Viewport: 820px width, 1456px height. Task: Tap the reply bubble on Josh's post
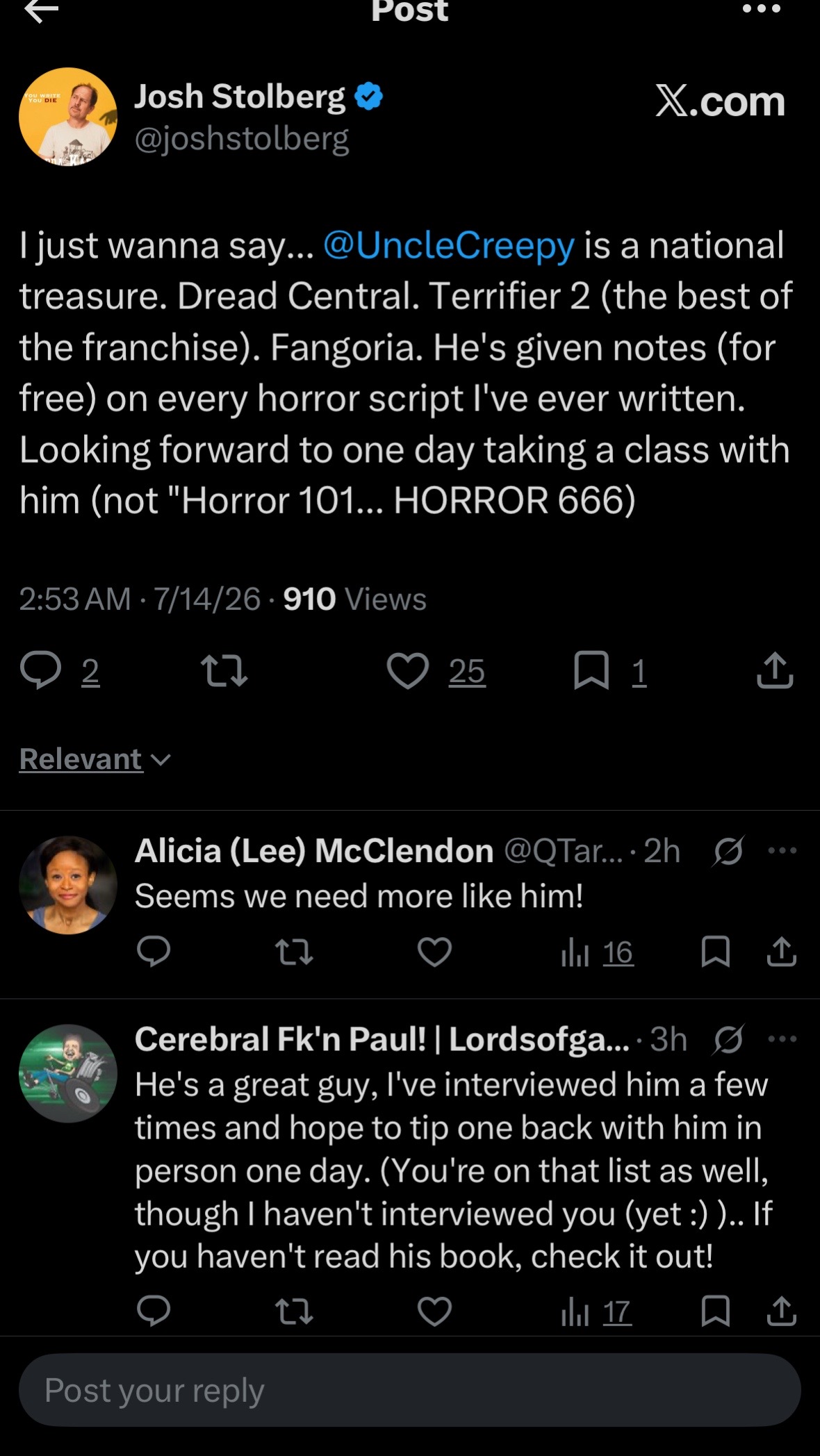pos(41,671)
